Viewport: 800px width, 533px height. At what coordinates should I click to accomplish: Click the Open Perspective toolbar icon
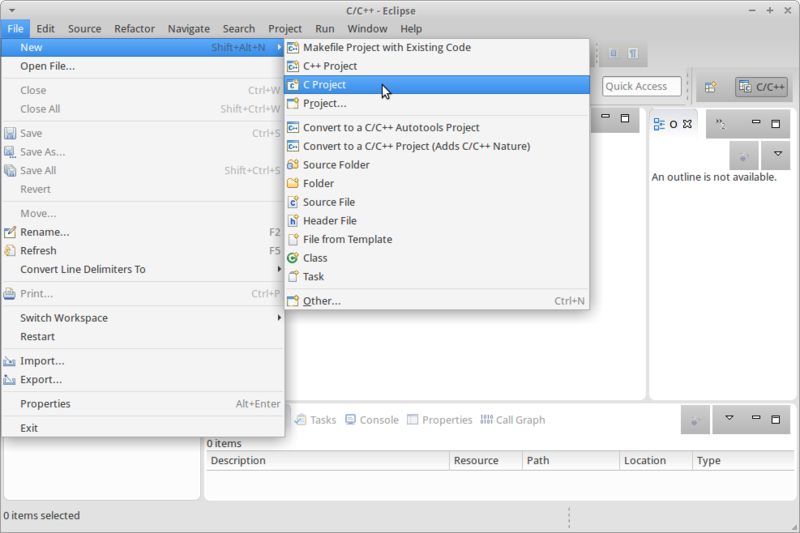coord(711,87)
